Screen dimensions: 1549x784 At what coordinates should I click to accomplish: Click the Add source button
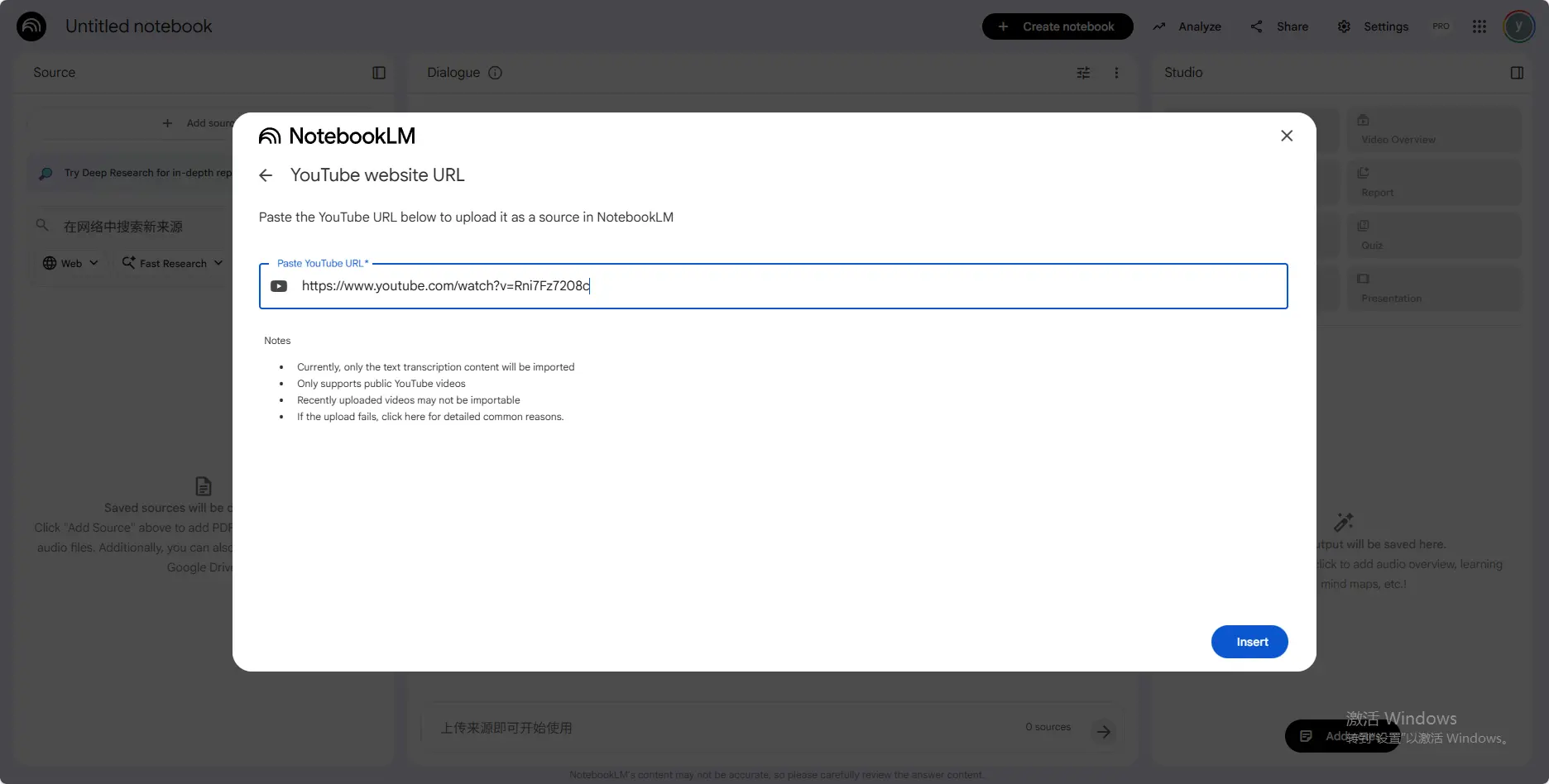tap(198, 123)
